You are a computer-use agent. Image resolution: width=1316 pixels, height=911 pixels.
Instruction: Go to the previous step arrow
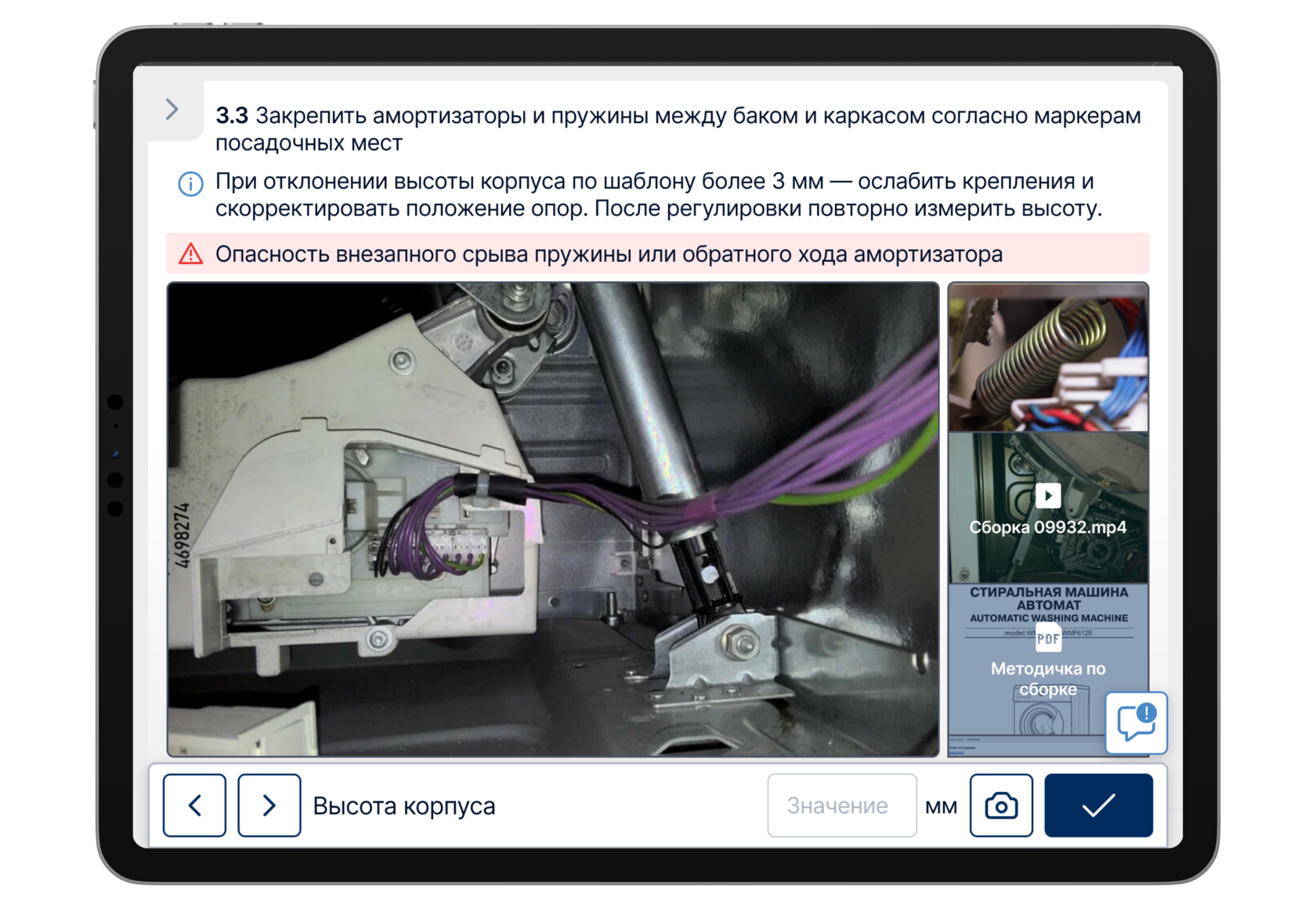[x=194, y=805]
